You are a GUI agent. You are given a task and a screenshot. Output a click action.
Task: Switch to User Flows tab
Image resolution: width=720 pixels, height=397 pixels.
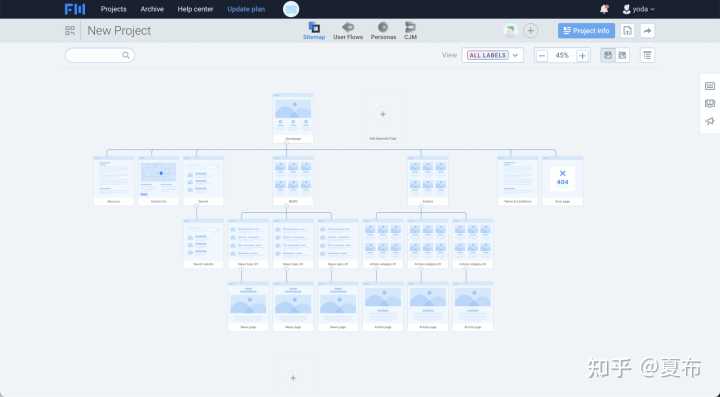348,31
